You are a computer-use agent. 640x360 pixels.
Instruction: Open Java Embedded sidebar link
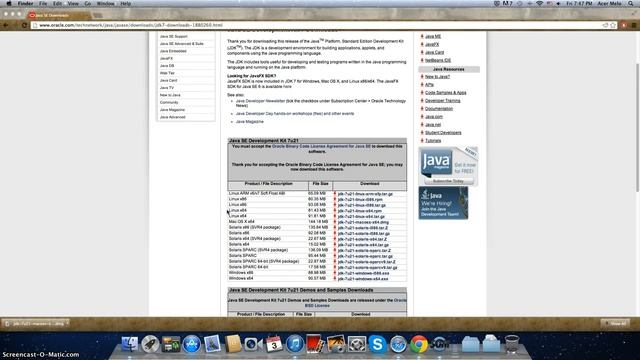pos(173,51)
